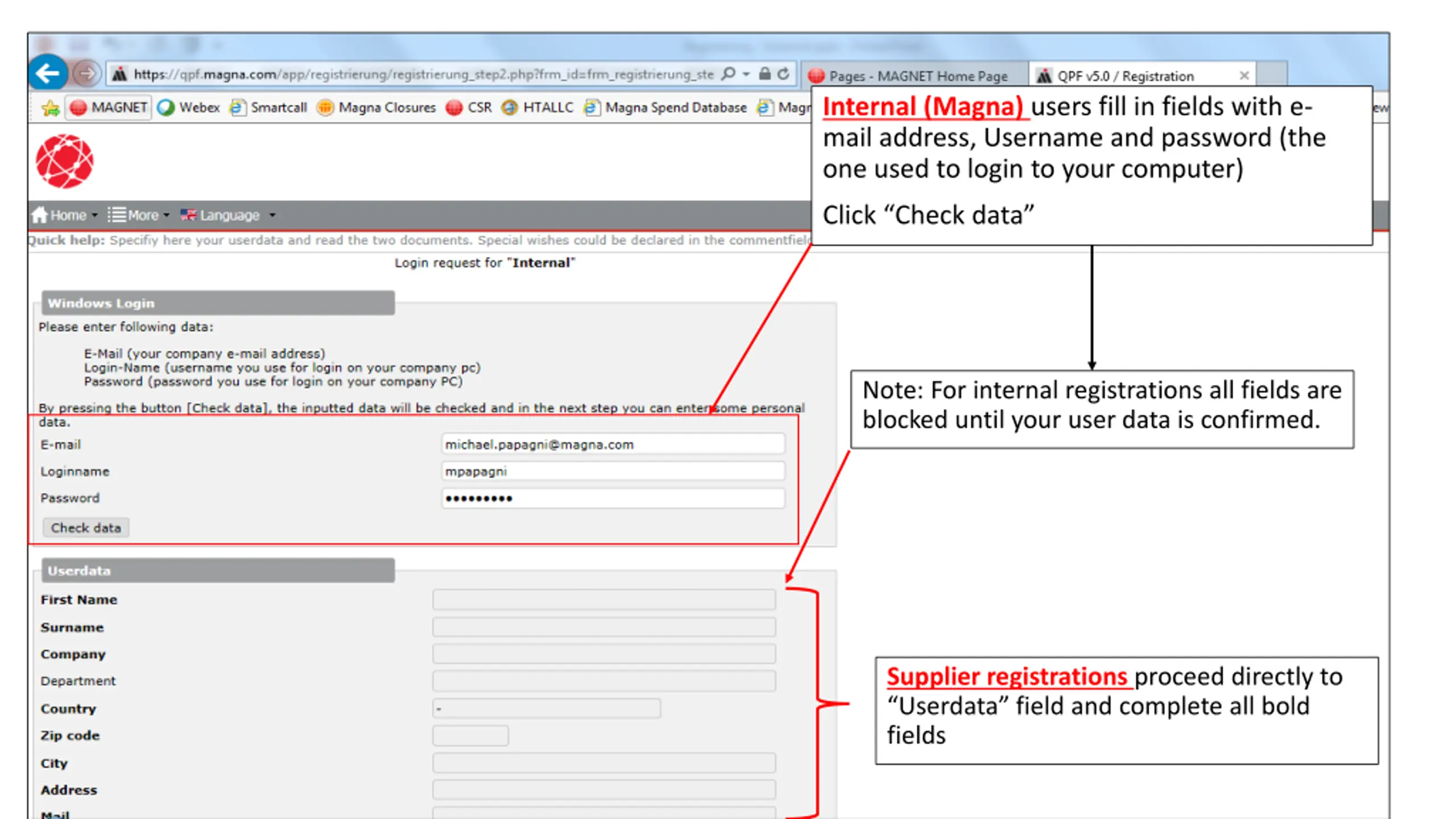Screen dimensions: 1456x819
Task: Open the Language dropdown
Action: click(227, 215)
